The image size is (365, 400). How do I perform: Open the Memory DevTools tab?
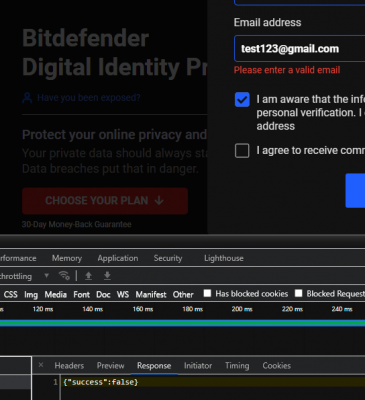point(67,258)
